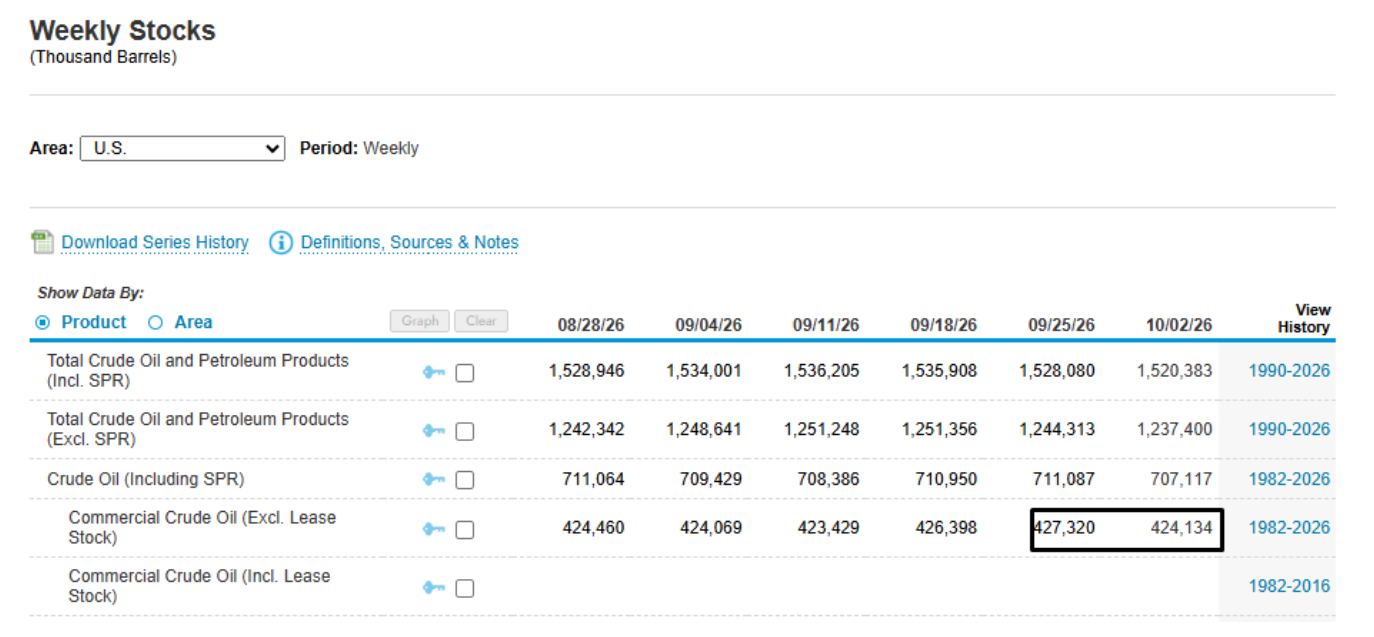Click key icon for Total Crude Oil (Excl. SPR)
Viewport: 1374px width, 637px height.
tap(434, 431)
